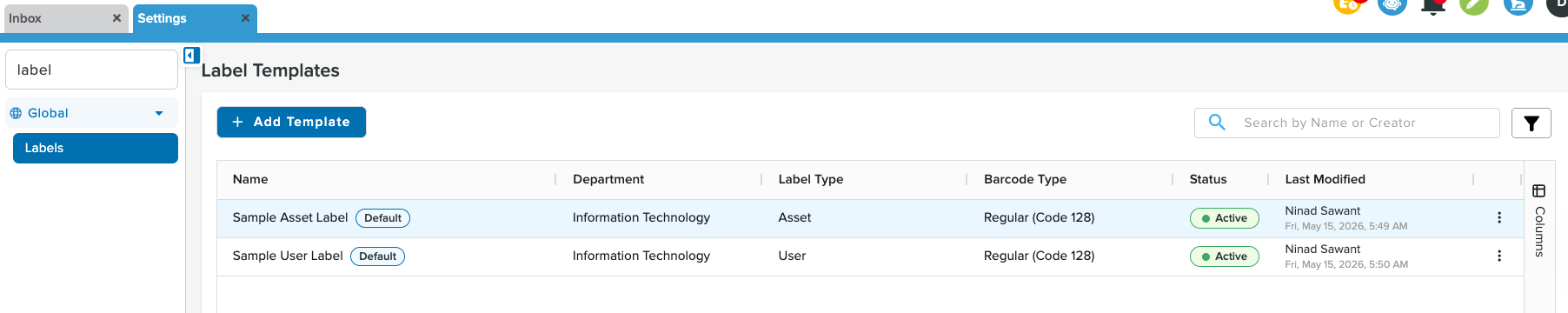Open the Sample Asset Label template
The image size is (1568, 313).
(x=290, y=217)
